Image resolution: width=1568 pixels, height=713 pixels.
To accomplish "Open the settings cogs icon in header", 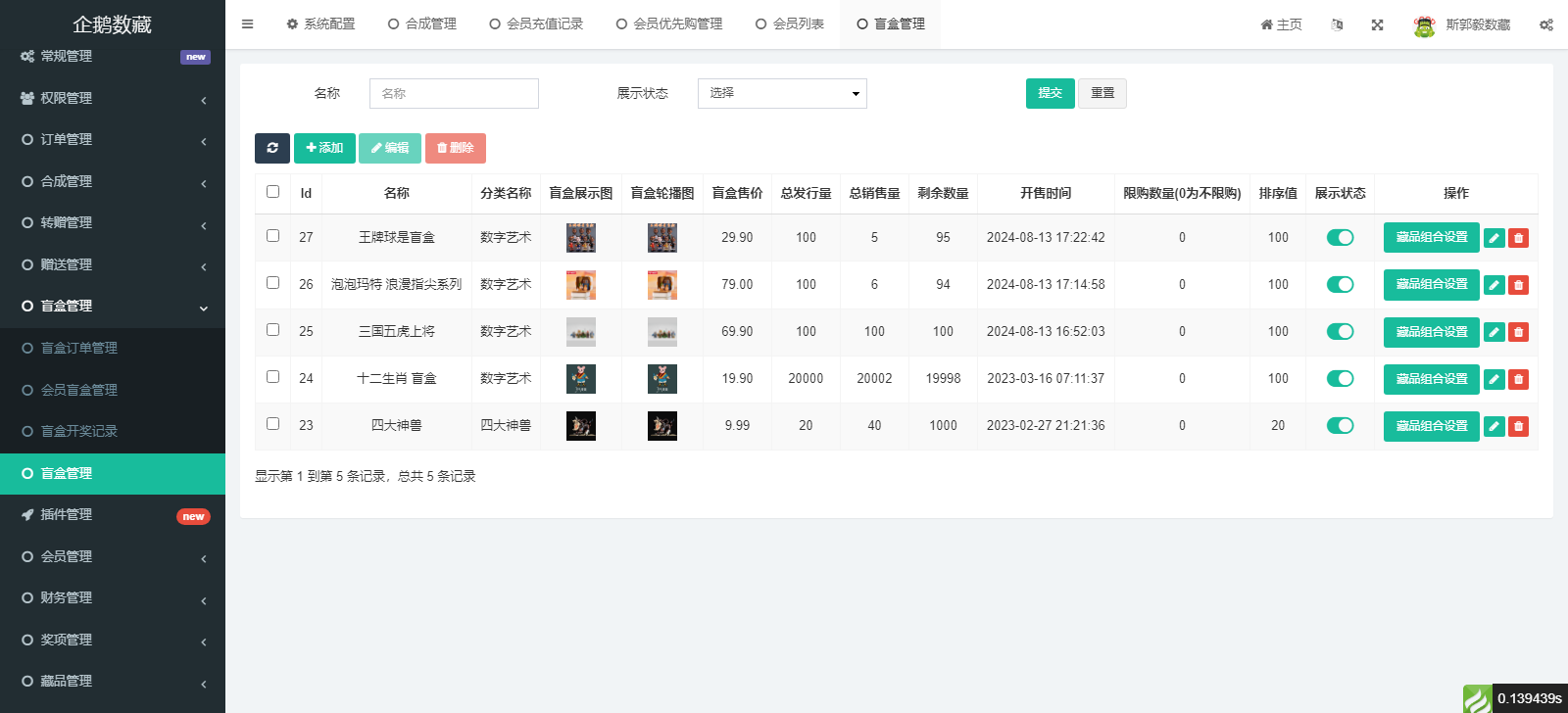I will [1545, 24].
